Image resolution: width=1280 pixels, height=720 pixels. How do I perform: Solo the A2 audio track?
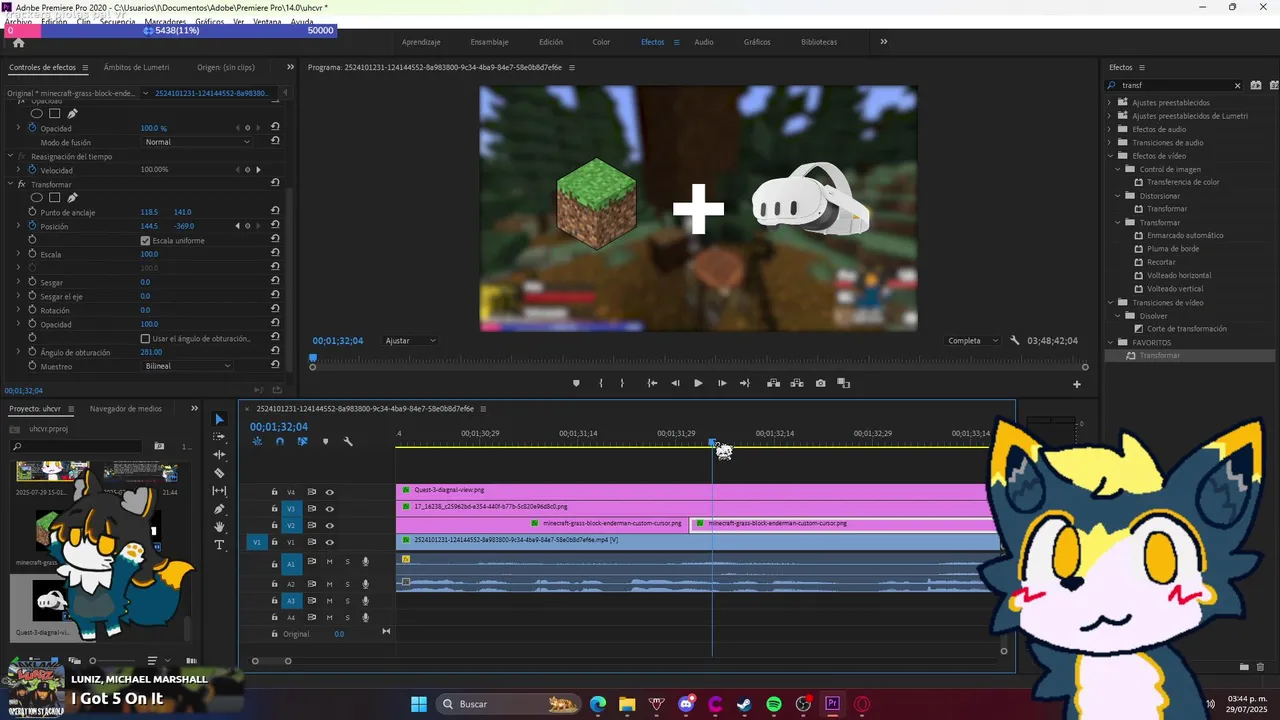[347, 584]
